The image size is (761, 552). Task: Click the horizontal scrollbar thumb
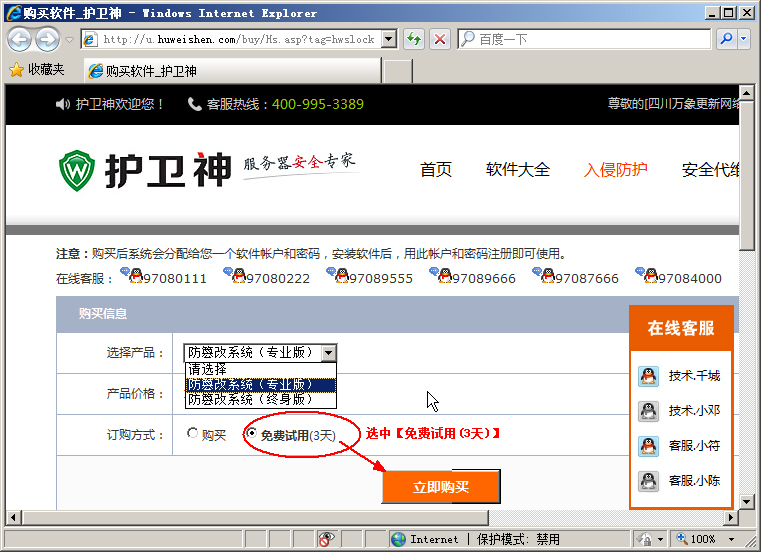coord(255,518)
